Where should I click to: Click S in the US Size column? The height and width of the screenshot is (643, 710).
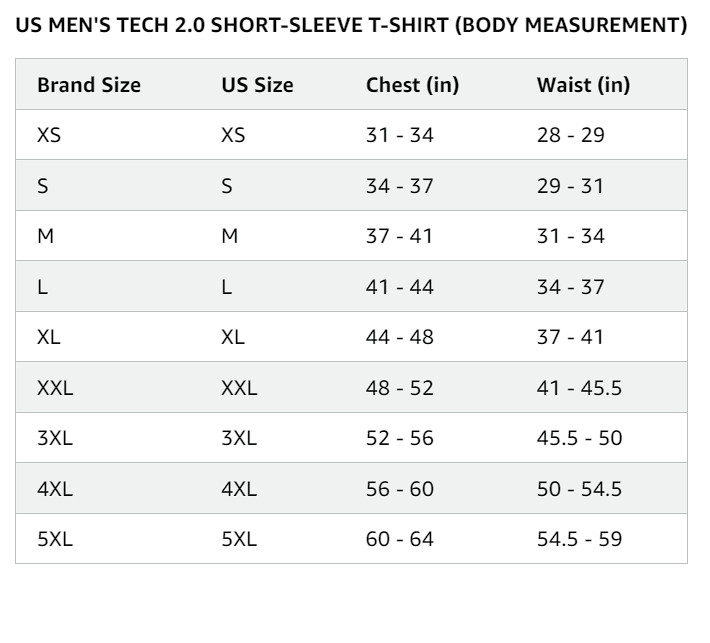coord(227,186)
